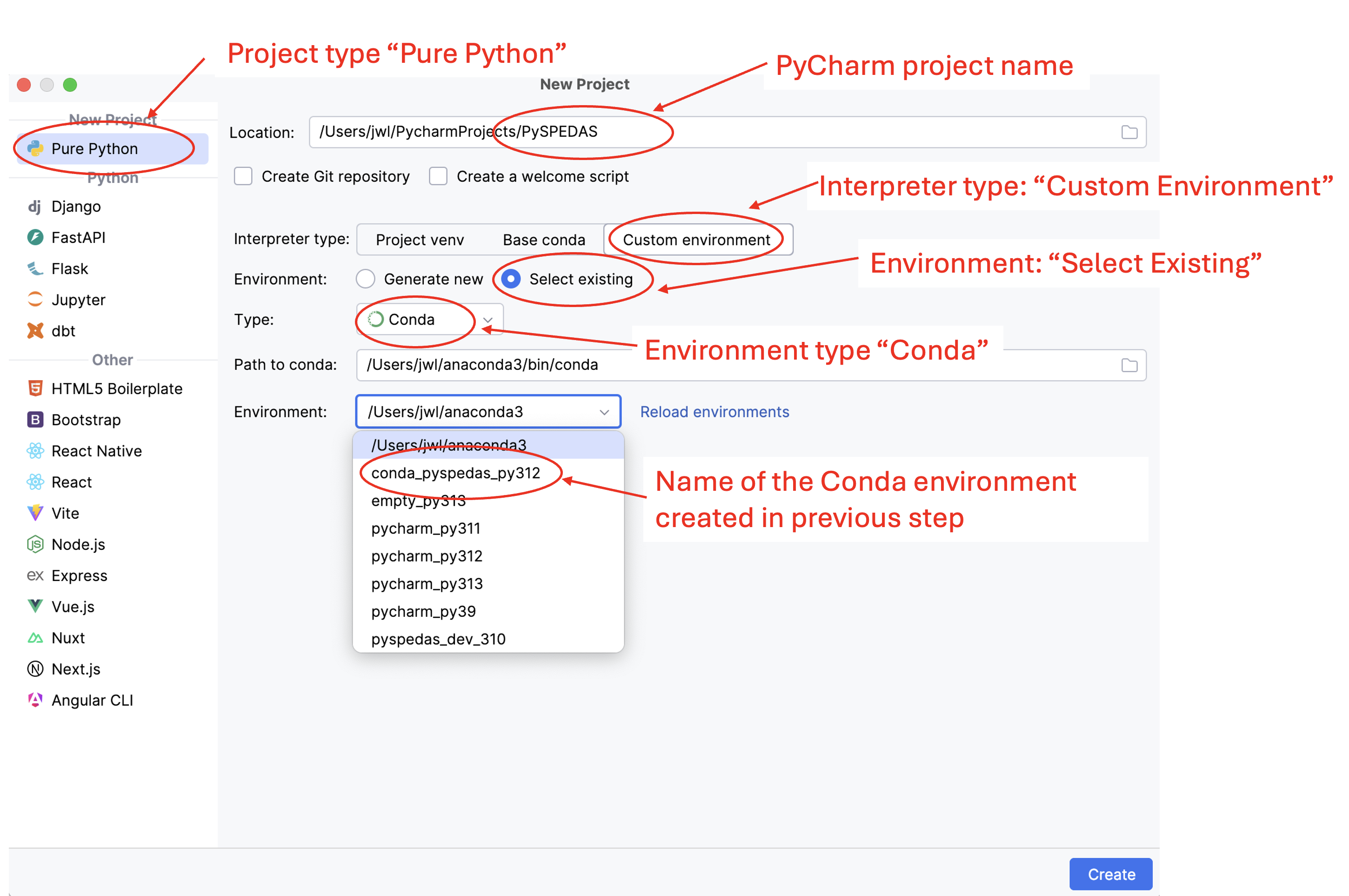Click the Pure Python snake icon

[35, 148]
